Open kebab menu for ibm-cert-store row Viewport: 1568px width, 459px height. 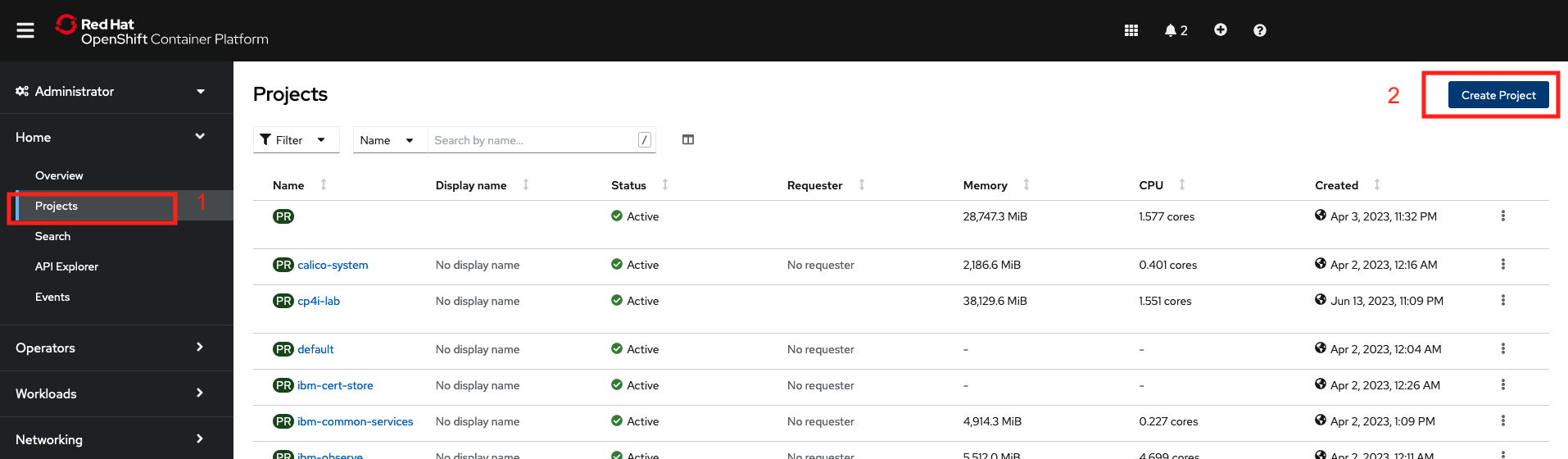click(1503, 384)
